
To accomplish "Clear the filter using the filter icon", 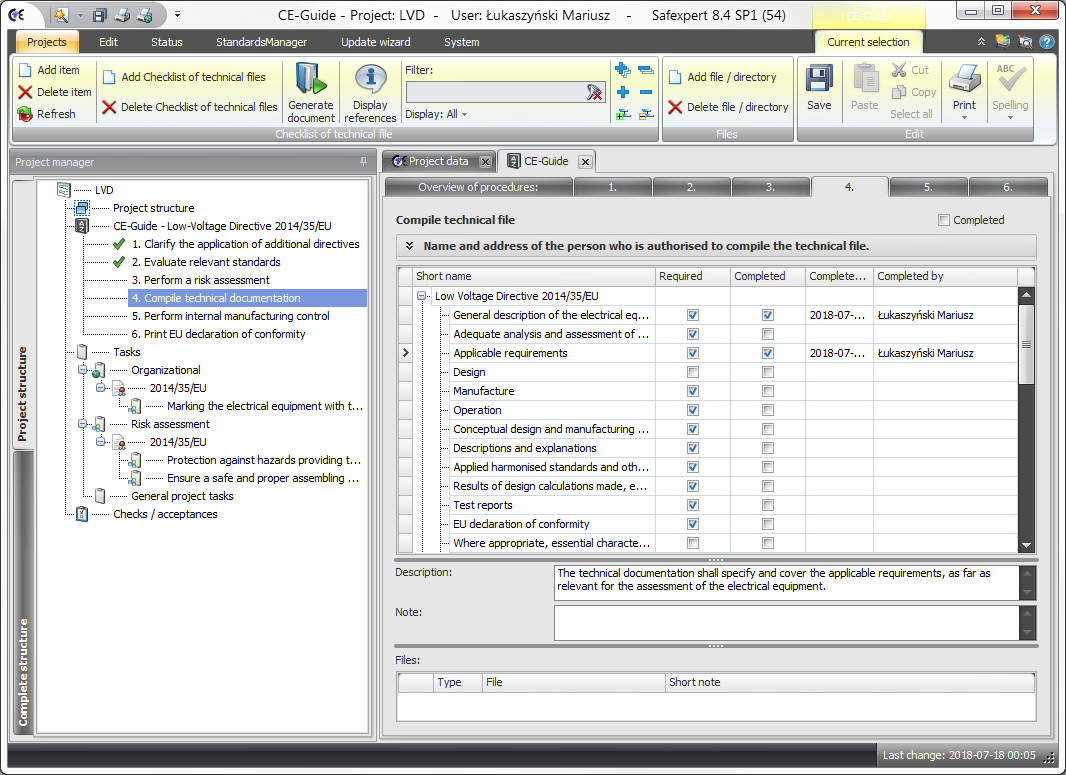I will coord(595,92).
